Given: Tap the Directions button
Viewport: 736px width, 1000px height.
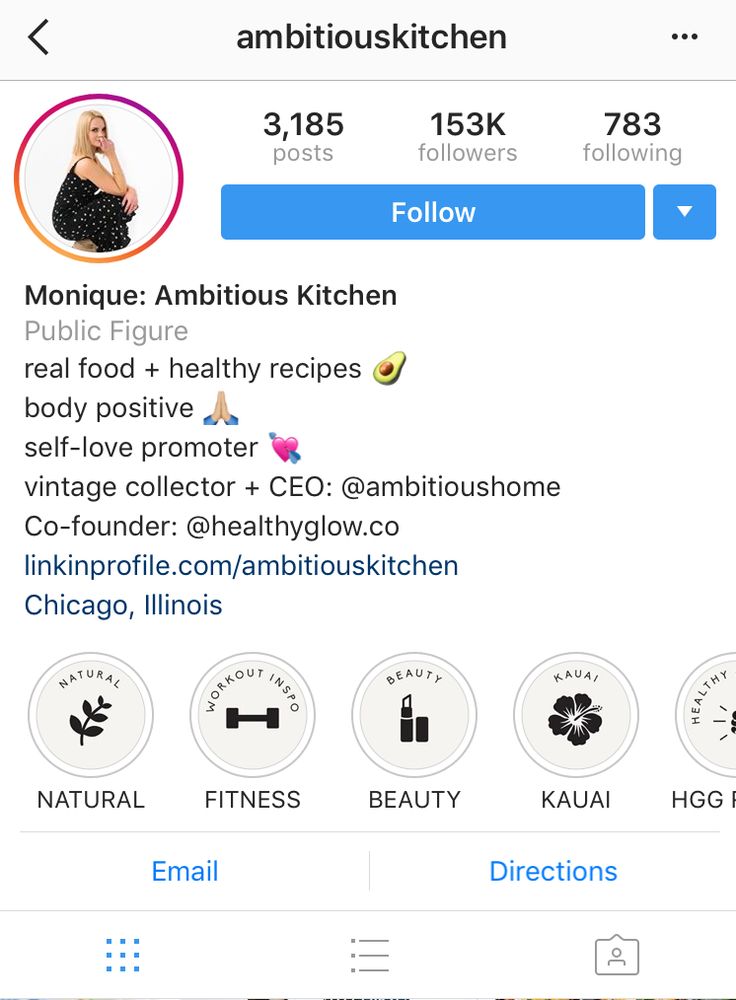Looking at the screenshot, I should click(553, 871).
